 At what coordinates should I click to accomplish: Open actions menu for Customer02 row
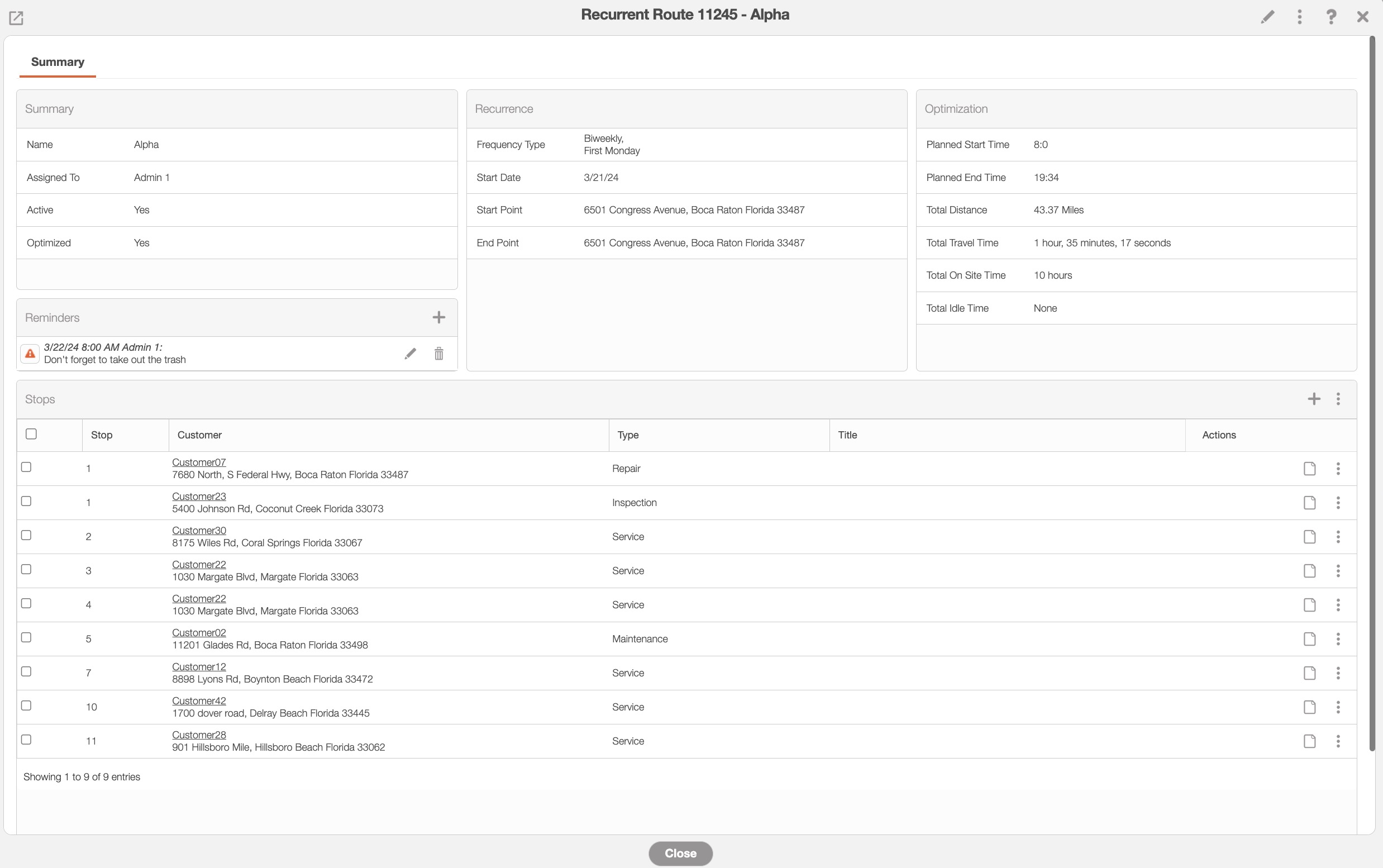(1338, 639)
